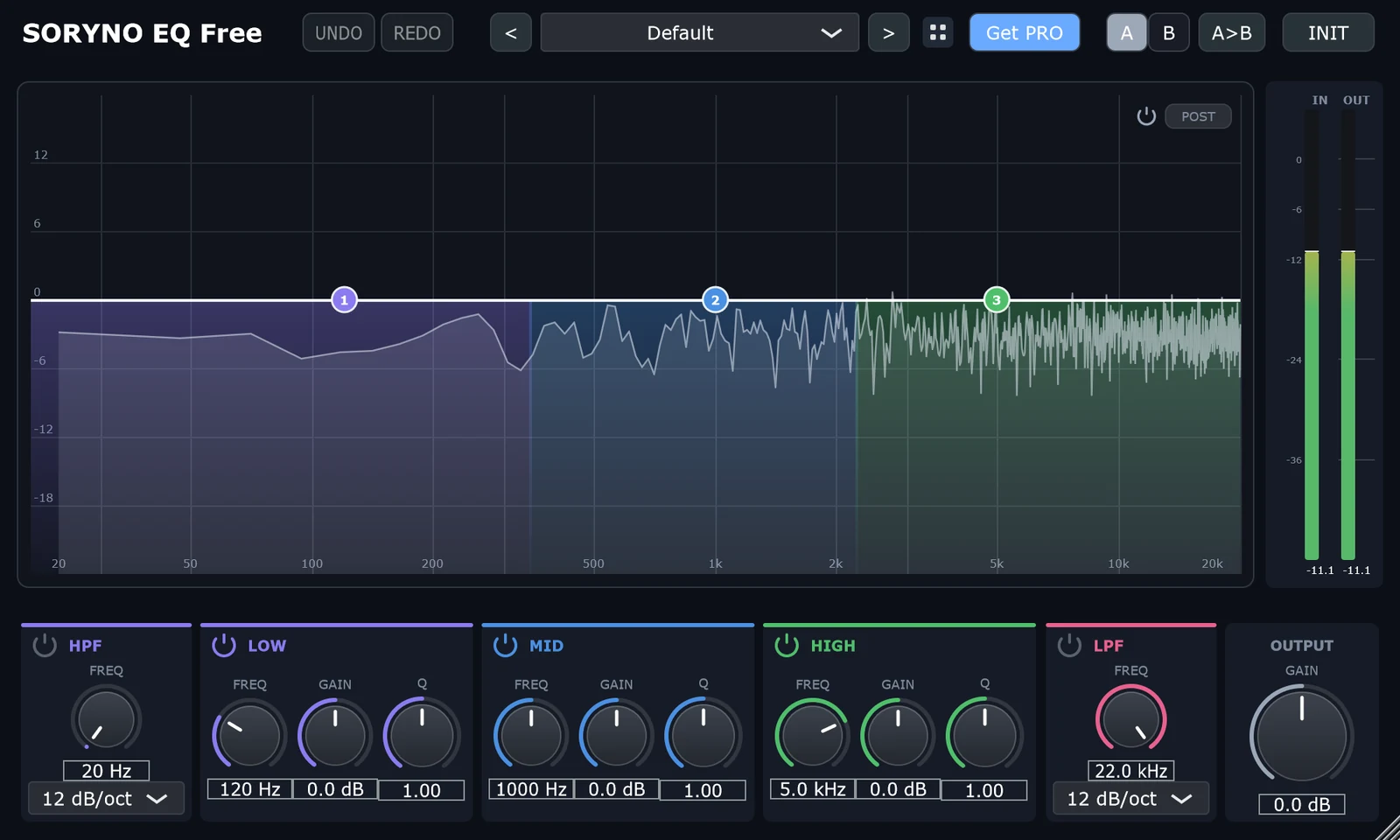The image size is (1400, 840).
Task: Click the SORYNO EQ Free title
Action: coord(142,33)
